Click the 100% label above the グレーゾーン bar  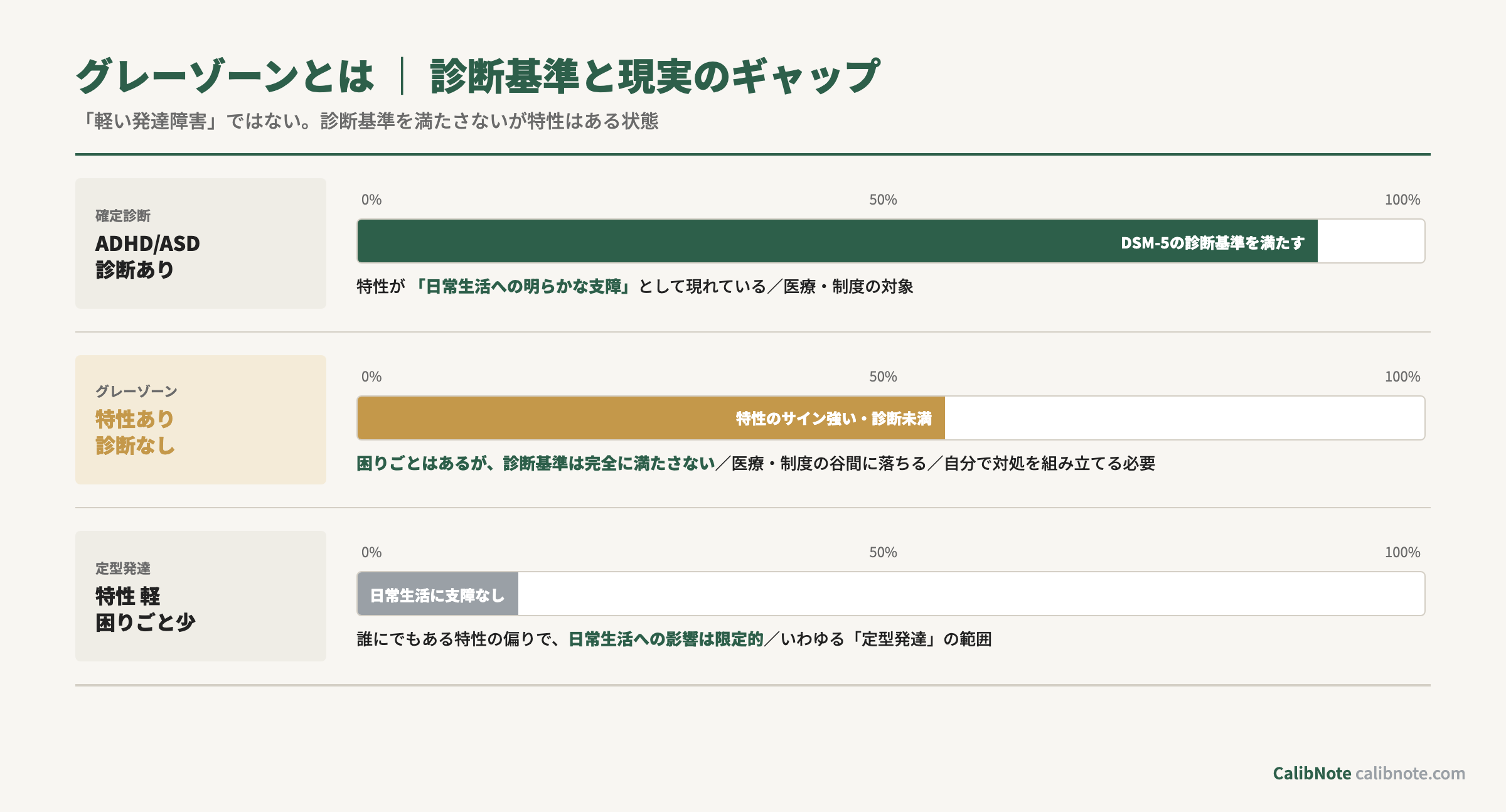[x=1402, y=377]
